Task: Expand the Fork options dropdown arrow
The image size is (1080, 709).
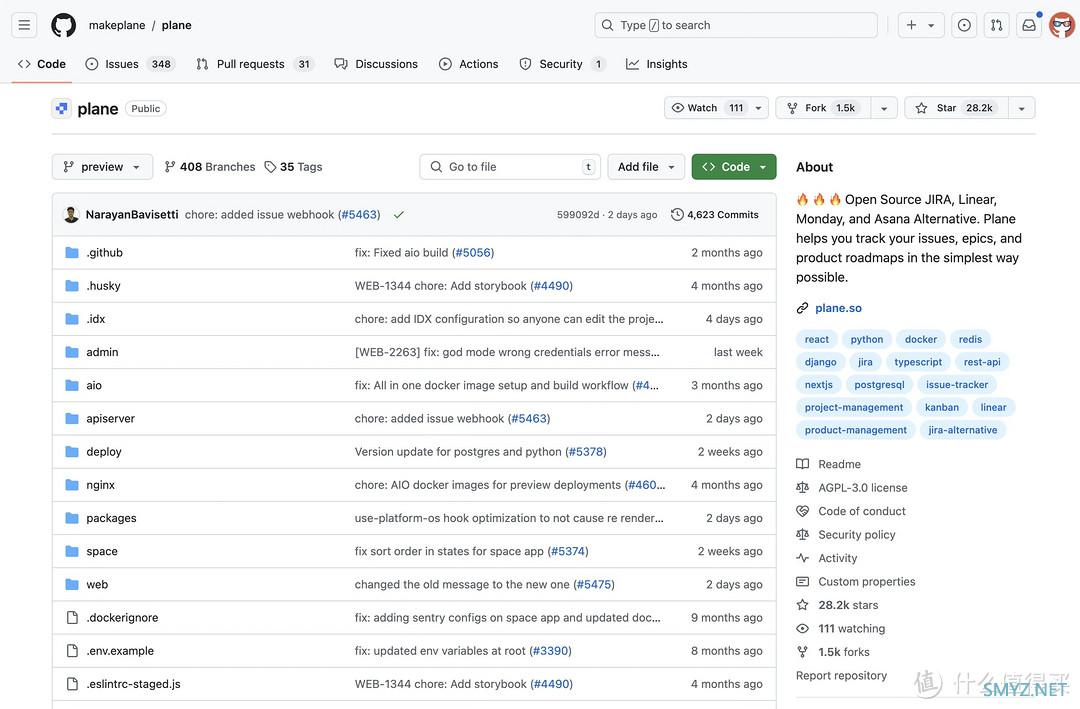Action: tap(884, 107)
